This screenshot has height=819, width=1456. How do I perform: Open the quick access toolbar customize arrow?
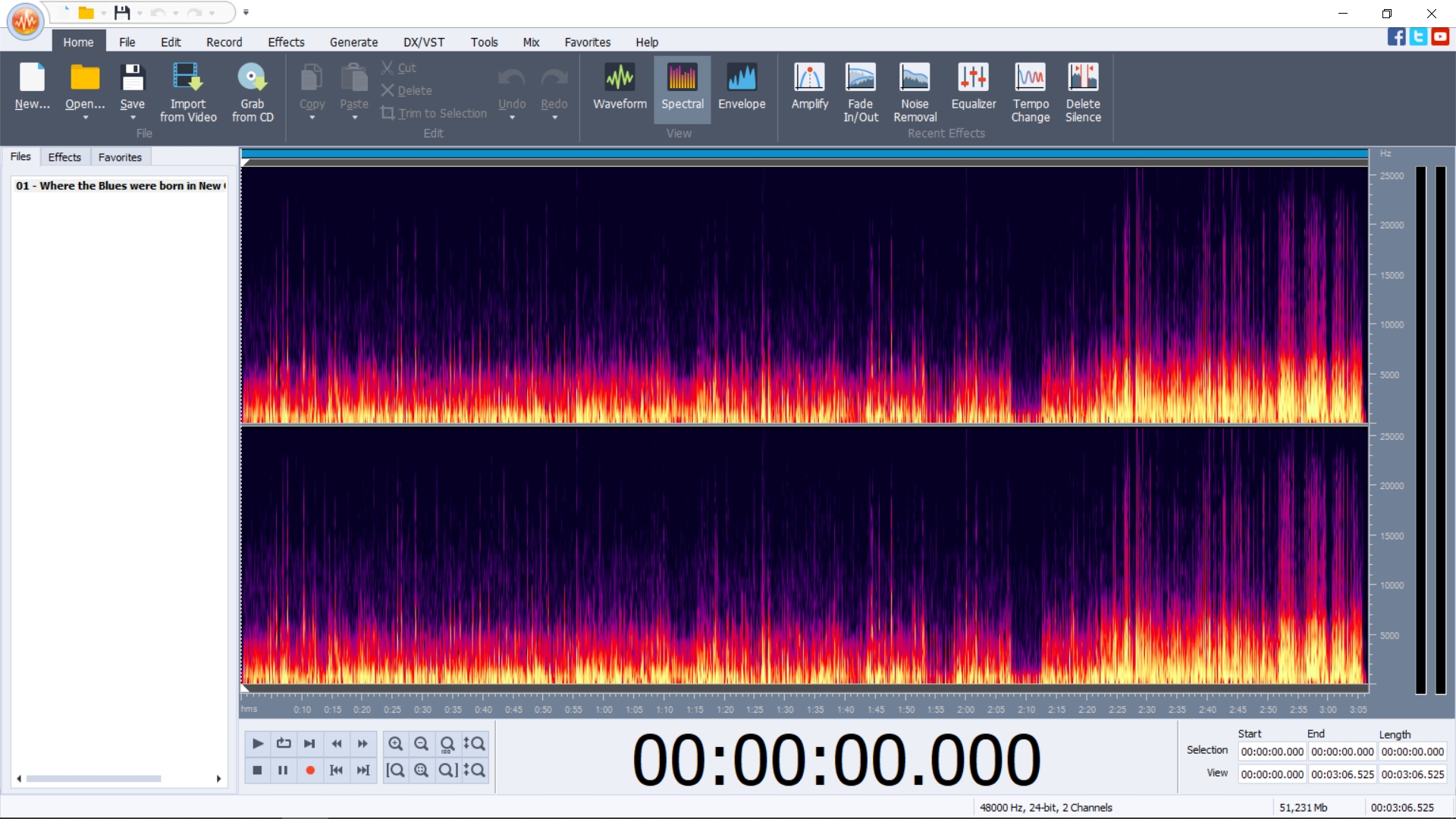pos(246,12)
